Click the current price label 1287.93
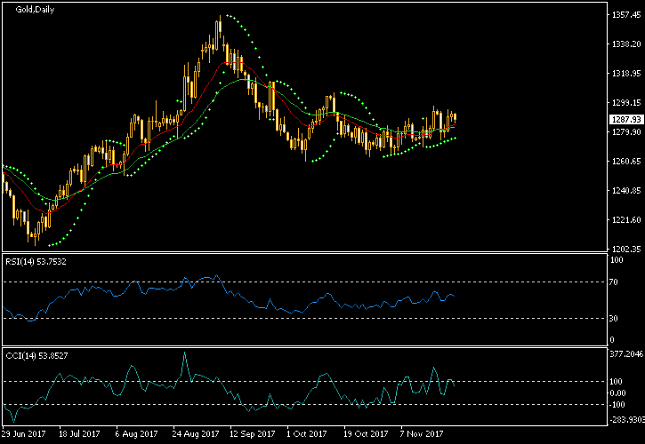The width and height of the screenshot is (645, 444). tap(626, 119)
